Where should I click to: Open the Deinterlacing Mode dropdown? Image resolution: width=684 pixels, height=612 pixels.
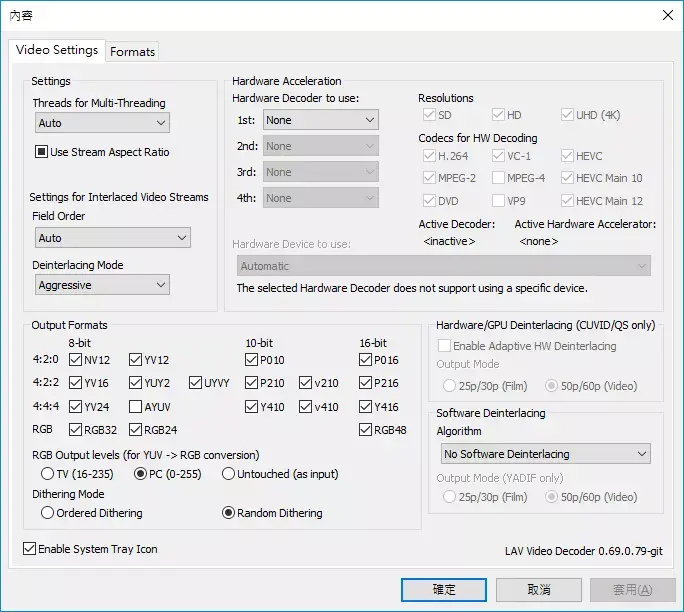tap(101, 285)
